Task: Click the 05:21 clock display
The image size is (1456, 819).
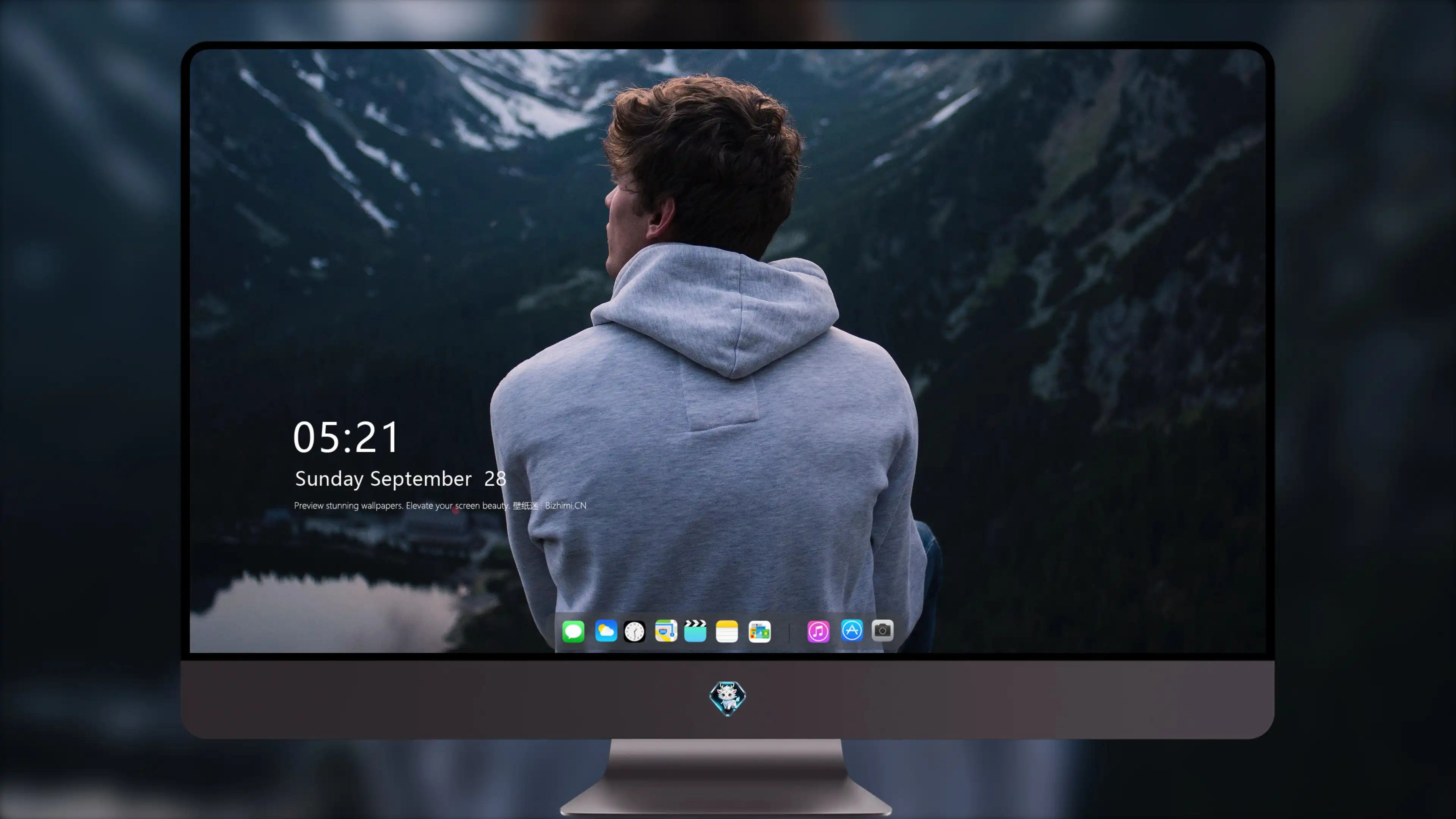Action: pos(346,437)
